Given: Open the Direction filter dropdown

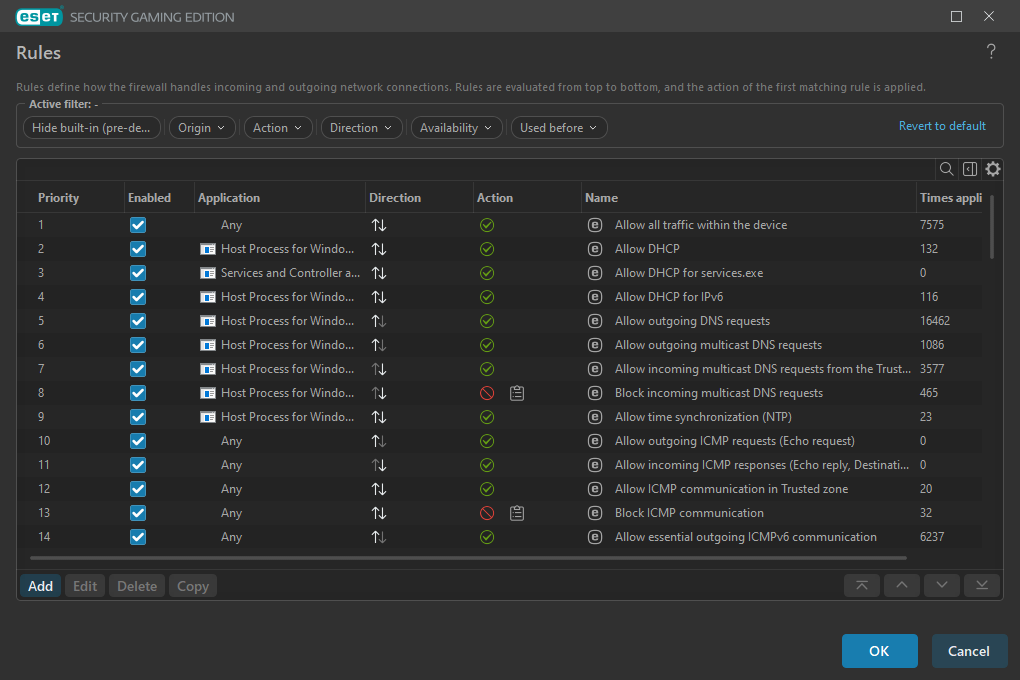Looking at the screenshot, I should click(361, 128).
